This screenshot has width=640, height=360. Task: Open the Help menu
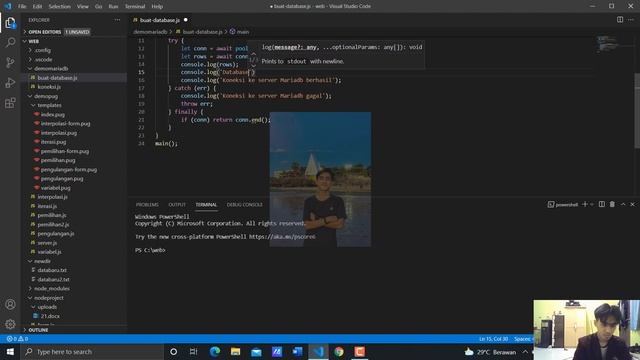point(157,7)
